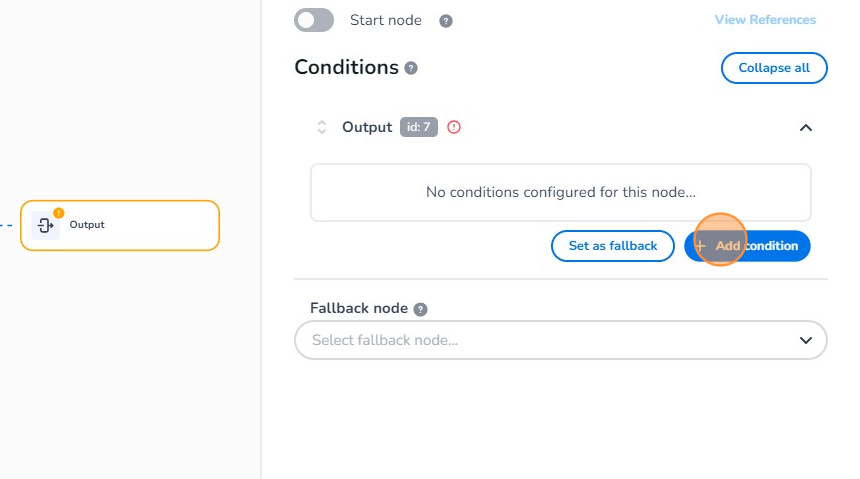Viewport: 860px width, 479px height.
Task: Click the help icon beside Start node
Action: (x=446, y=21)
